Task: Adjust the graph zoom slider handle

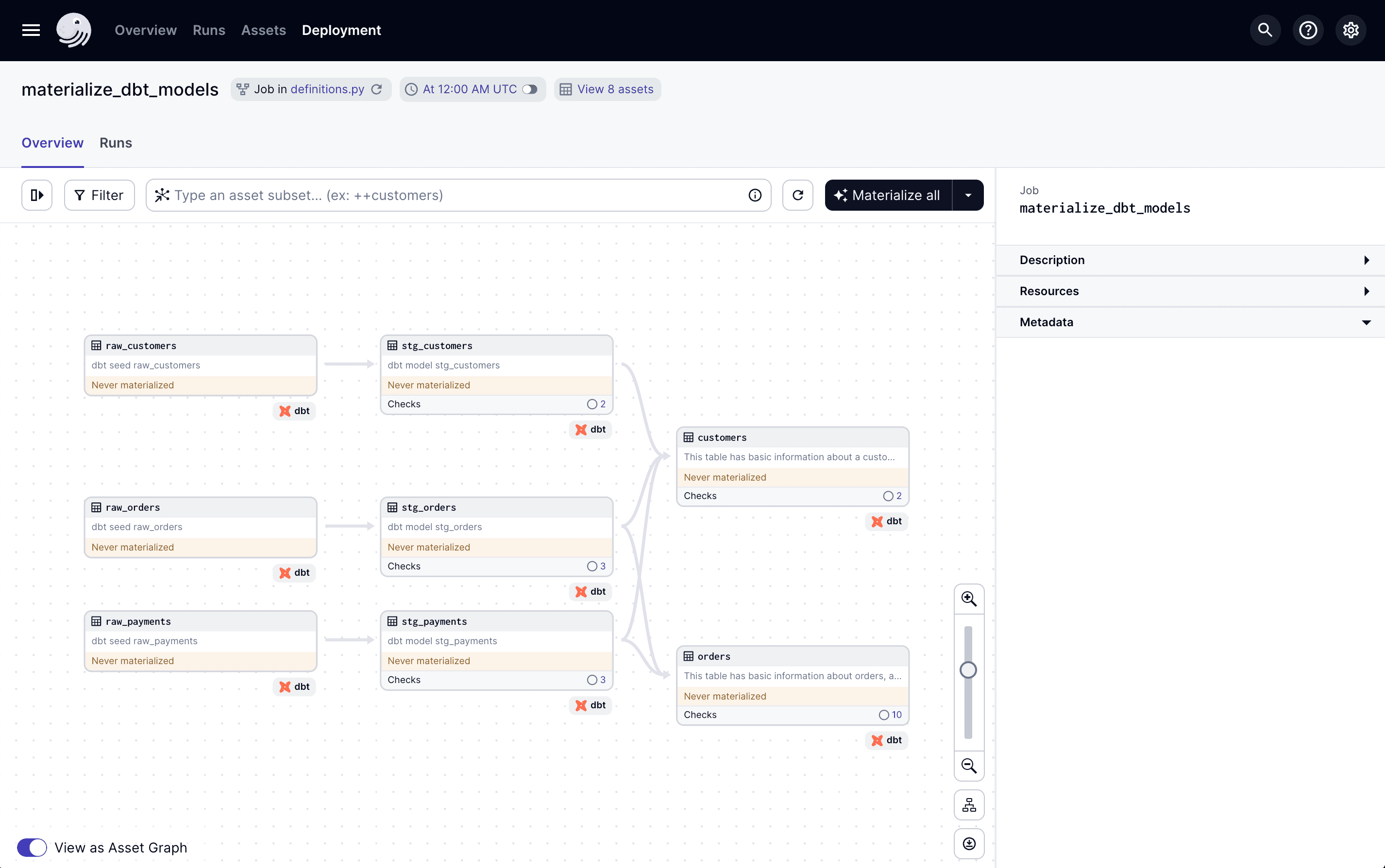Action: tap(969, 670)
